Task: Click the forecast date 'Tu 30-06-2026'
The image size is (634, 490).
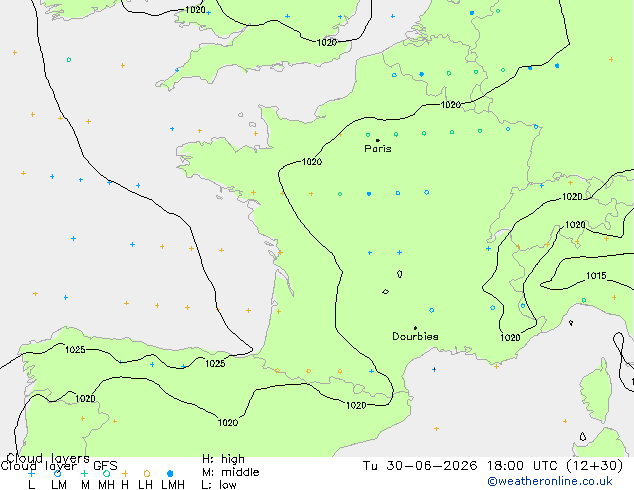Action: click(x=420, y=466)
